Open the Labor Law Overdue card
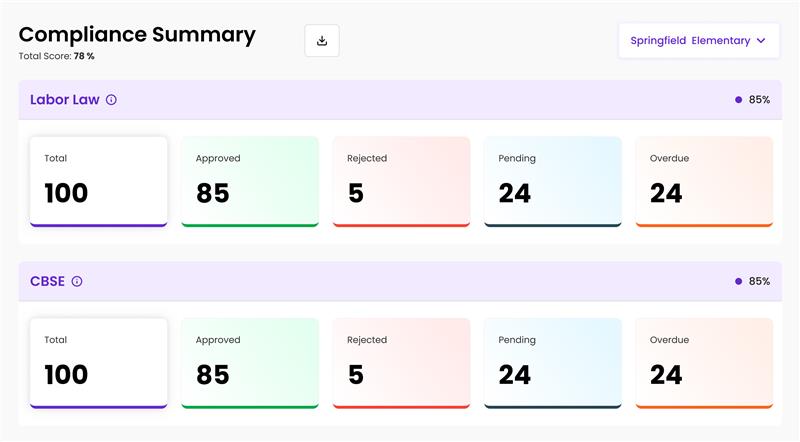 coord(704,181)
